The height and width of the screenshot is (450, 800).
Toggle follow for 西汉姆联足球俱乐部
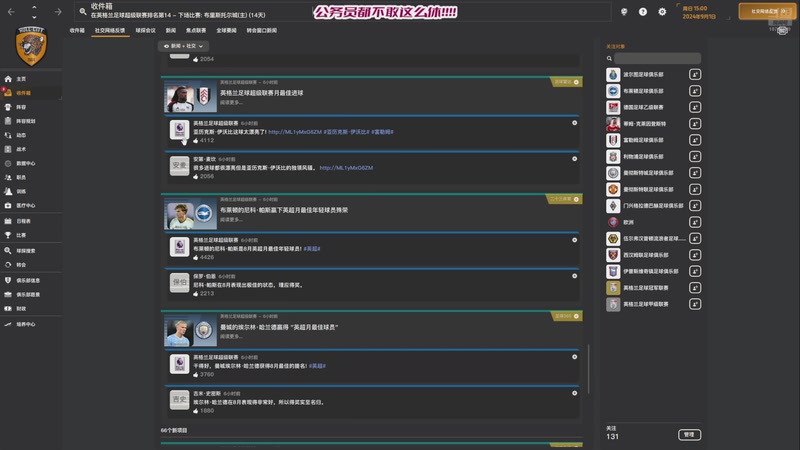pos(694,255)
